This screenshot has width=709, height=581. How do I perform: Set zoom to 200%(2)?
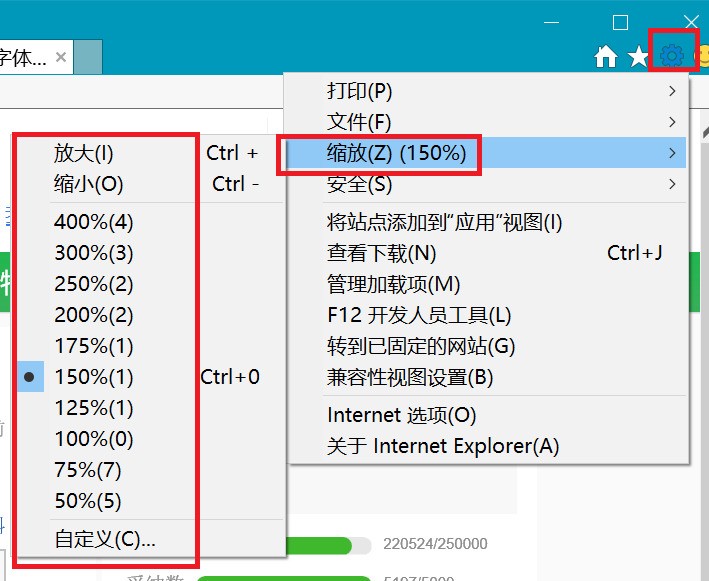click(x=151, y=315)
